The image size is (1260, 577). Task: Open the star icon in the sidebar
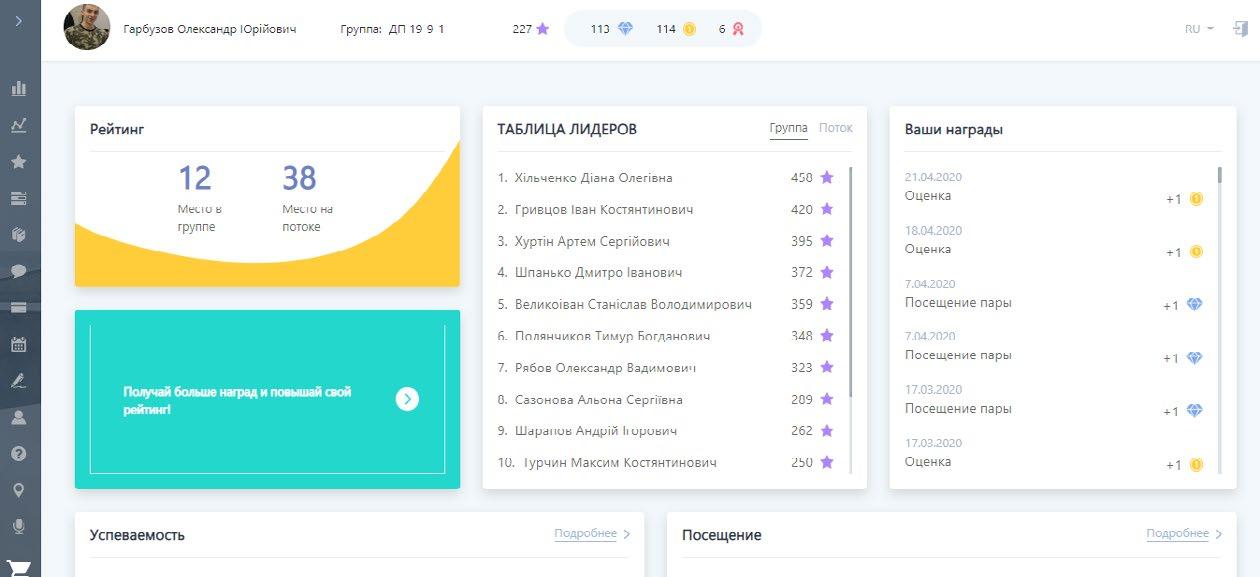pyautogui.click(x=19, y=161)
